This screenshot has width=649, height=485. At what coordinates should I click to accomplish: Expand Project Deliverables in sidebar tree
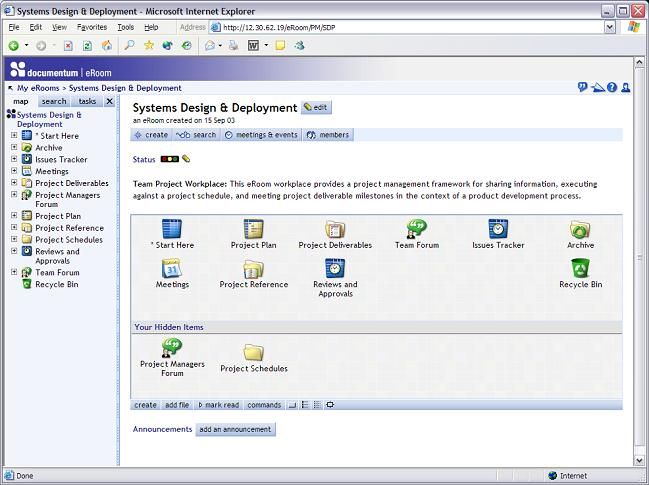[x=14, y=183]
